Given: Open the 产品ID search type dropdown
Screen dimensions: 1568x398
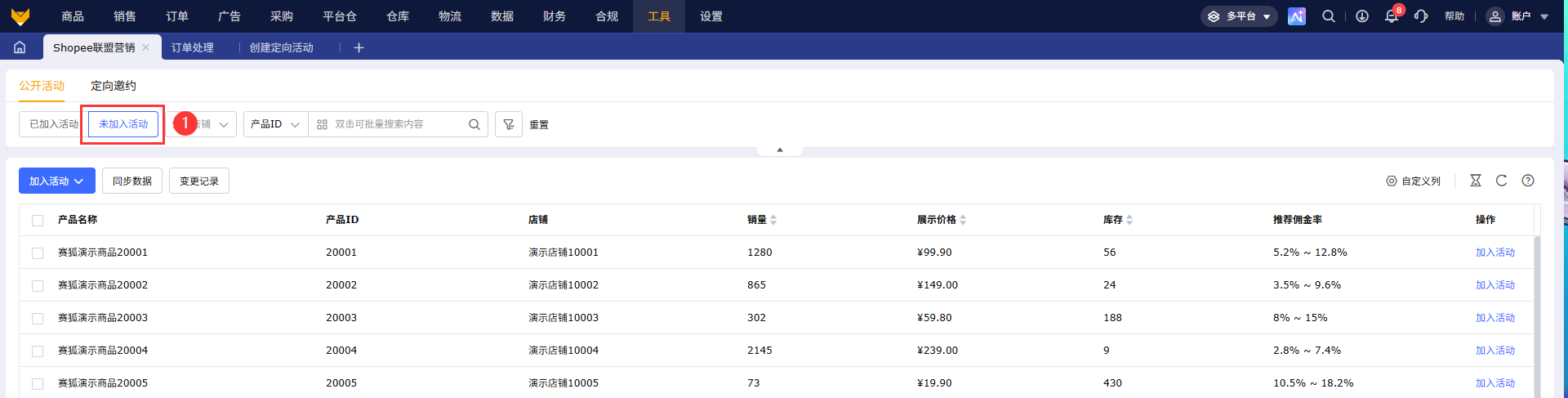Looking at the screenshot, I should (x=276, y=124).
